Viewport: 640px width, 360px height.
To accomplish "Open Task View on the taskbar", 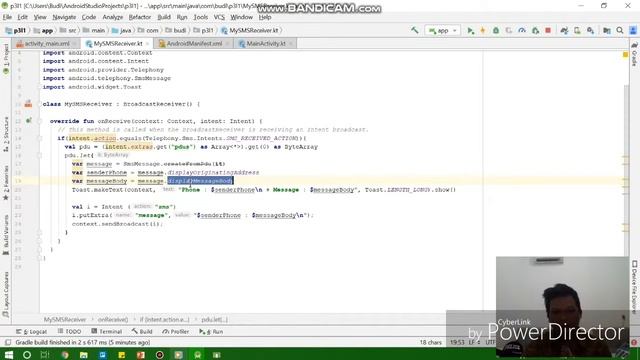I will (45, 355).
